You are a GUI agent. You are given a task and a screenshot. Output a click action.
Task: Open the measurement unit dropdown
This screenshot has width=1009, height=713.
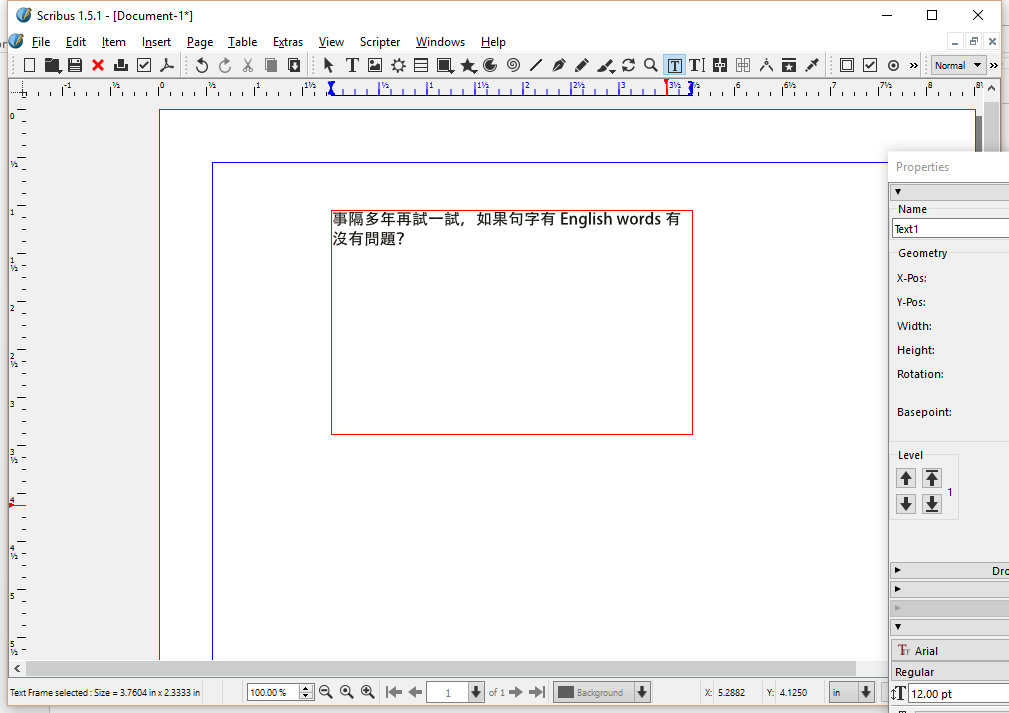click(851, 692)
